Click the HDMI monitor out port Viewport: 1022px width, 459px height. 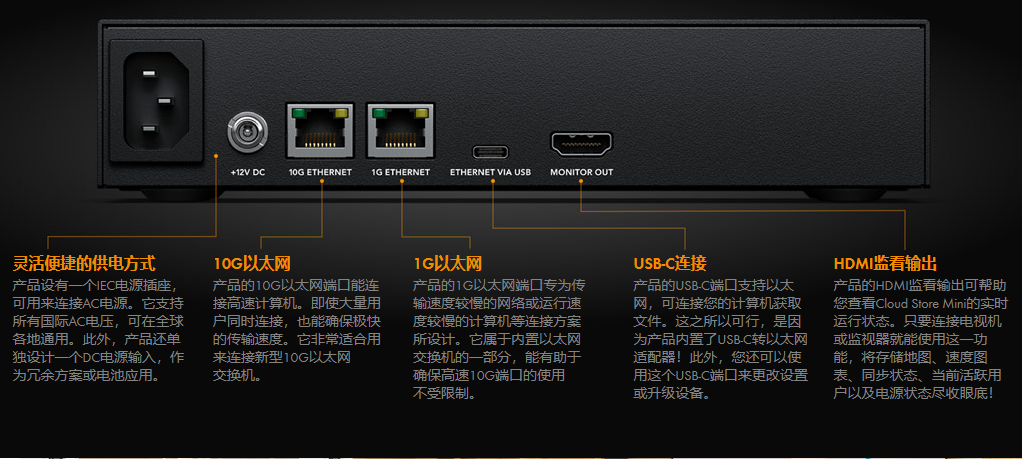pos(581,143)
